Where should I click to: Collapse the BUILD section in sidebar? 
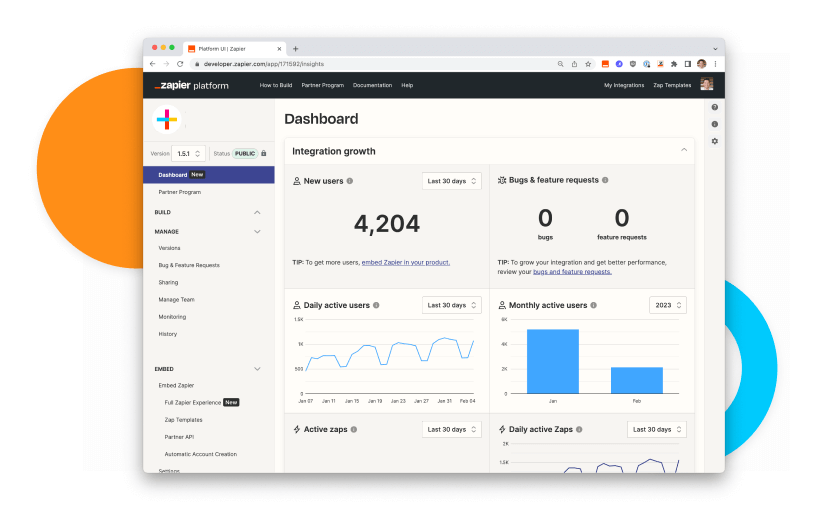tap(257, 212)
